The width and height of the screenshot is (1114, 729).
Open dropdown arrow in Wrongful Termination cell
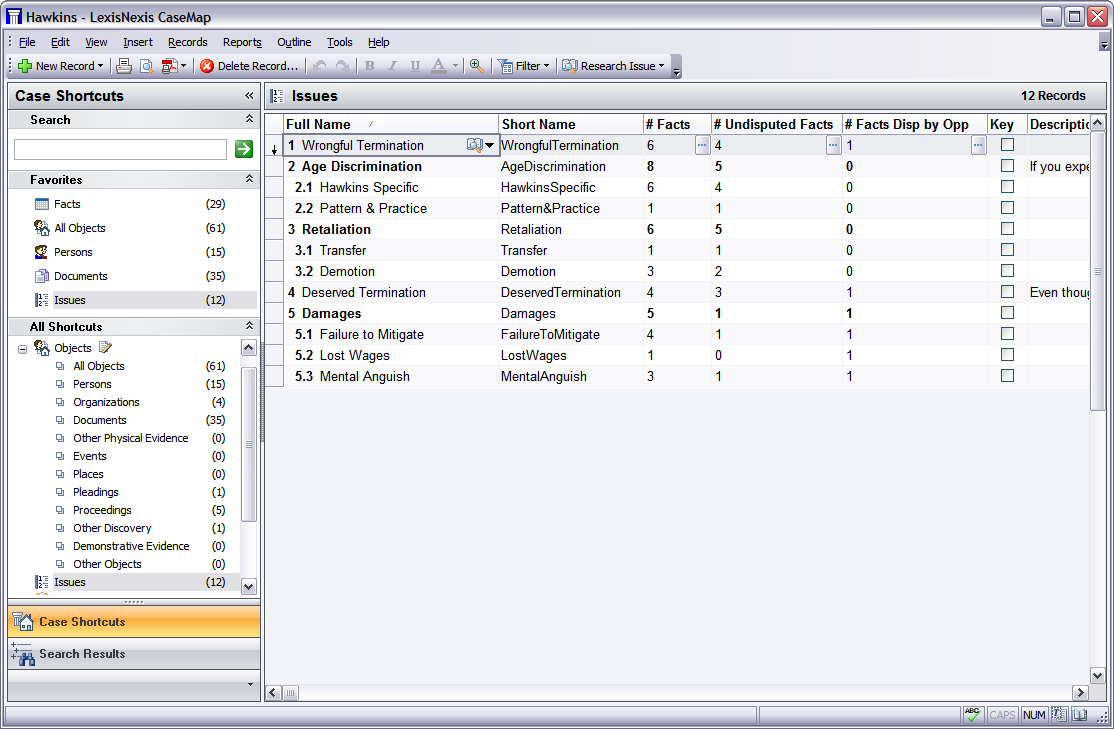[x=490, y=145]
